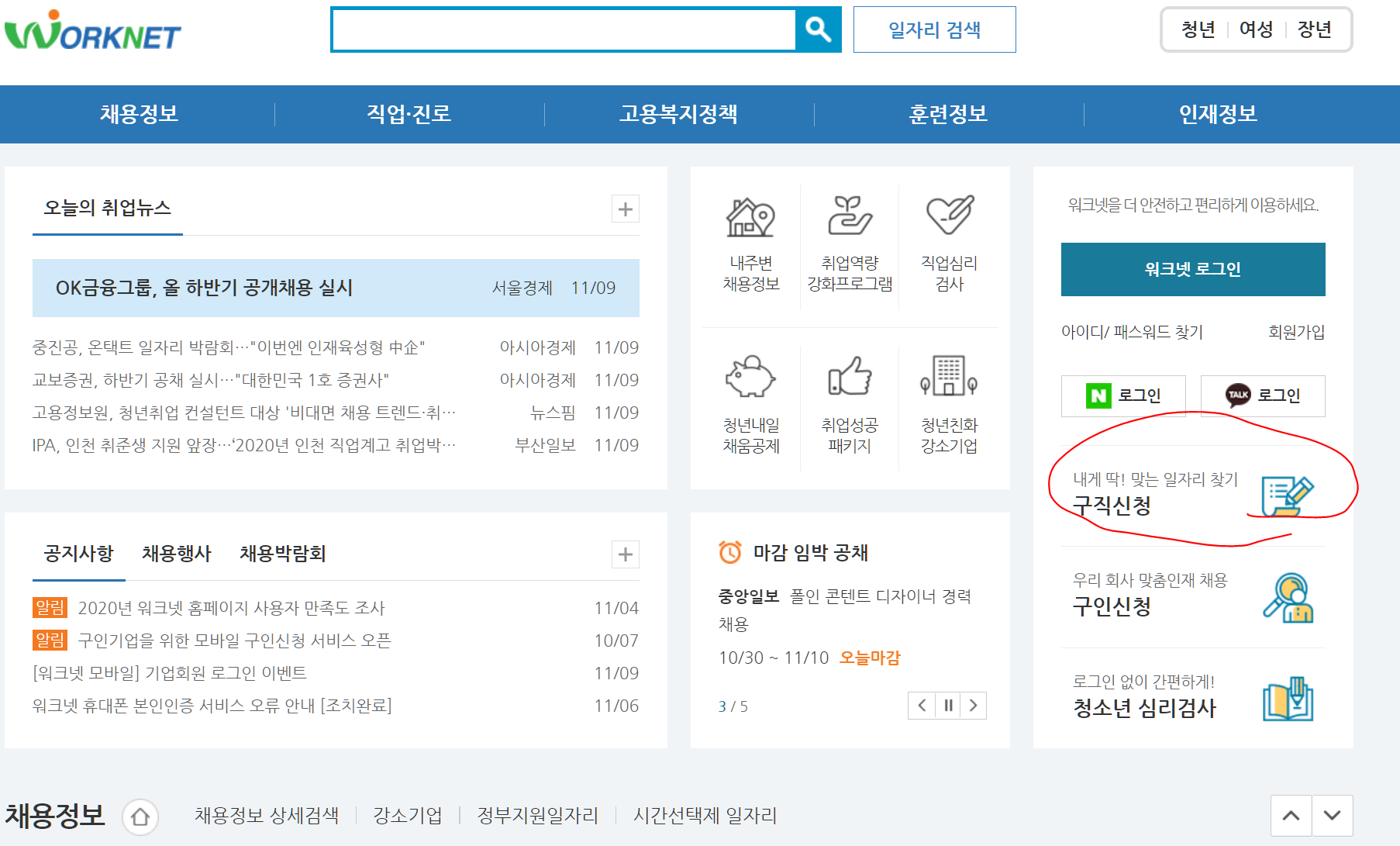Click the 구인신청 heading text
The width and height of the screenshot is (1400, 846).
click(x=1112, y=606)
